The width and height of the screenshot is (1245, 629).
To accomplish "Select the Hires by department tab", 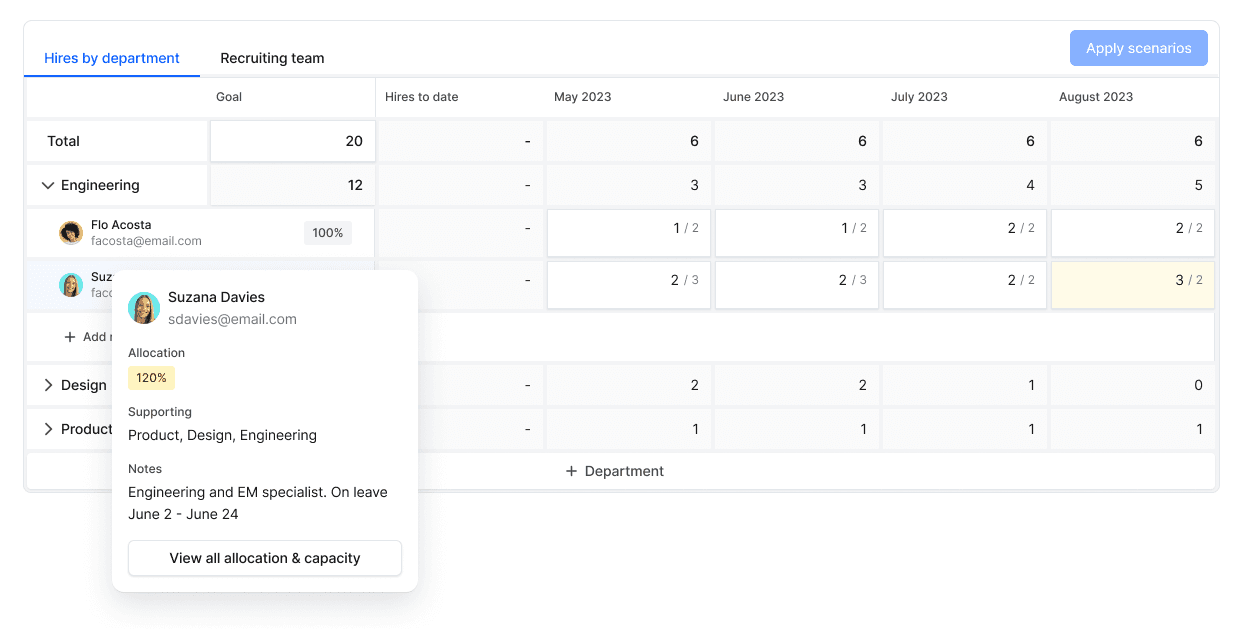I will (x=111, y=58).
